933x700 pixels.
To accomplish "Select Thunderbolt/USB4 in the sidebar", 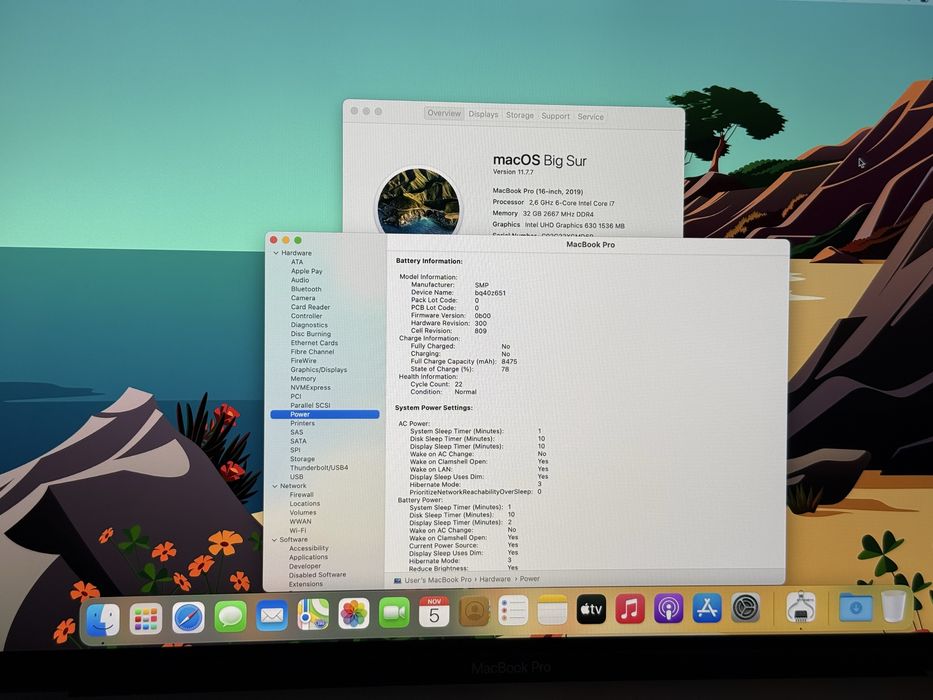I will point(319,467).
